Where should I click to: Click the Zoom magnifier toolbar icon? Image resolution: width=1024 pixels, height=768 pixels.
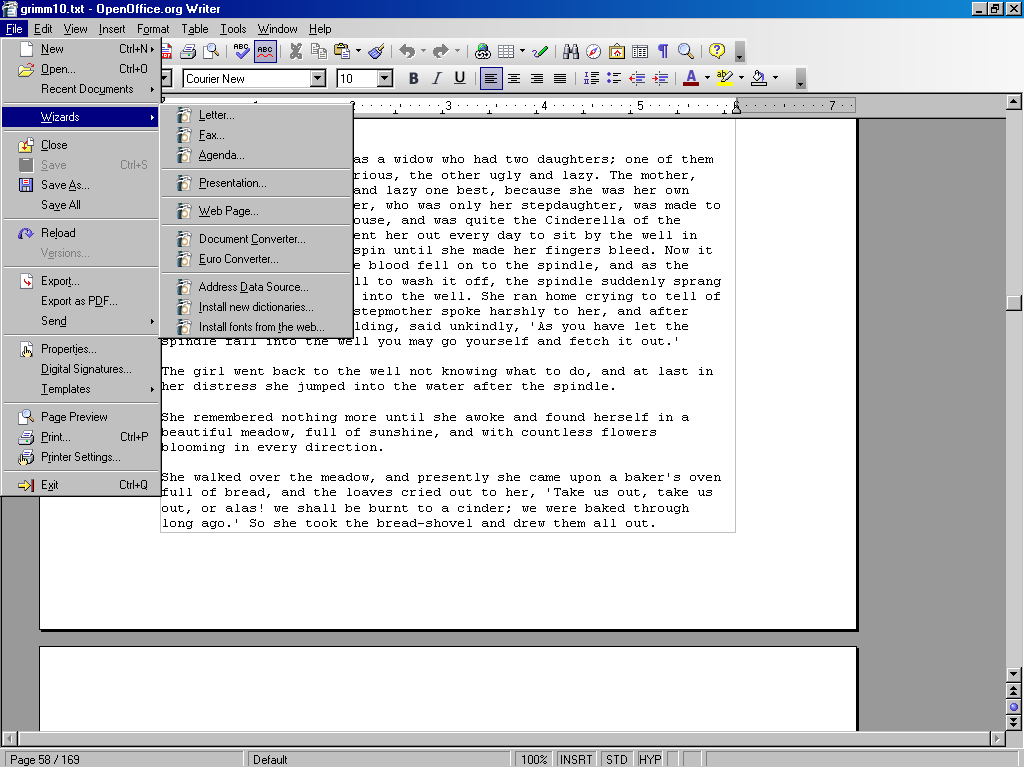[686, 51]
